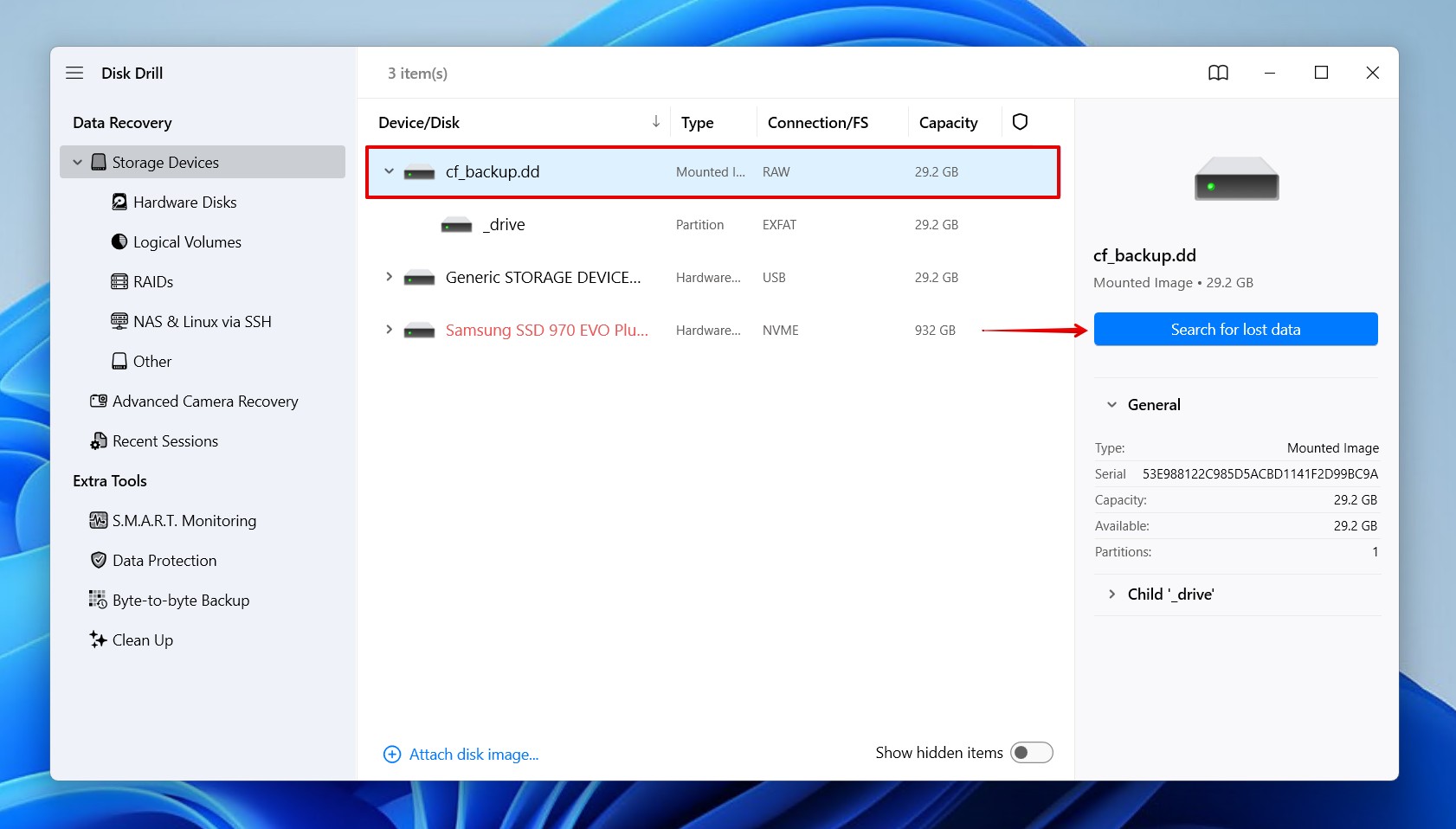The width and height of the screenshot is (1456, 829).
Task: Open RAIDs section
Action: tap(153, 282)
